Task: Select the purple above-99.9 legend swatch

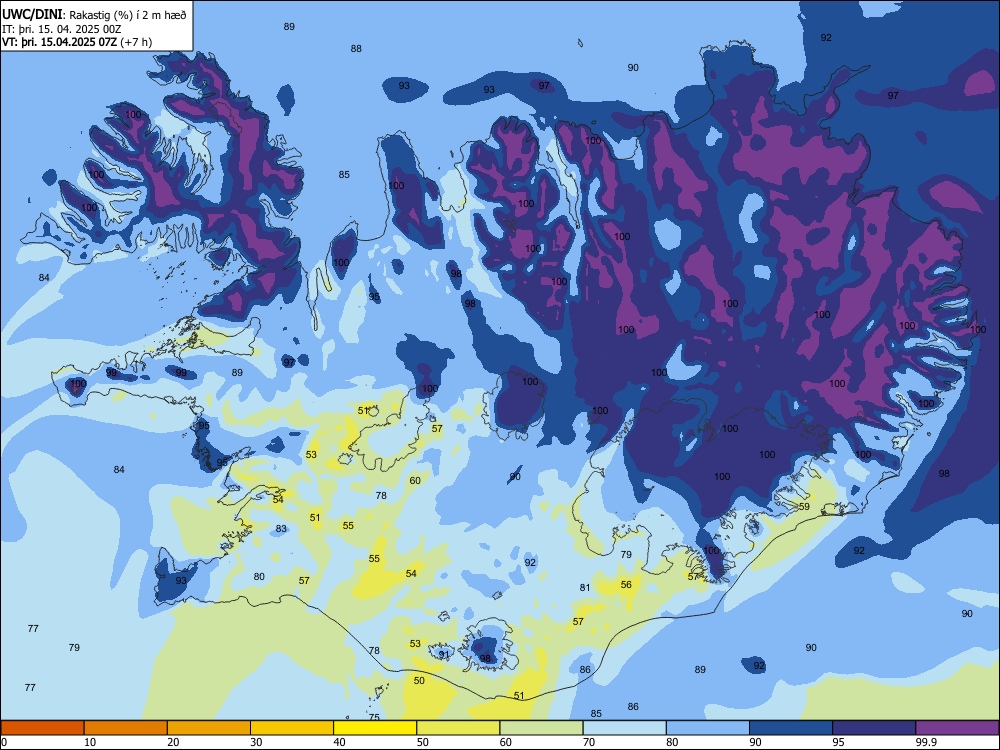Action: click(x=957, y=728)
